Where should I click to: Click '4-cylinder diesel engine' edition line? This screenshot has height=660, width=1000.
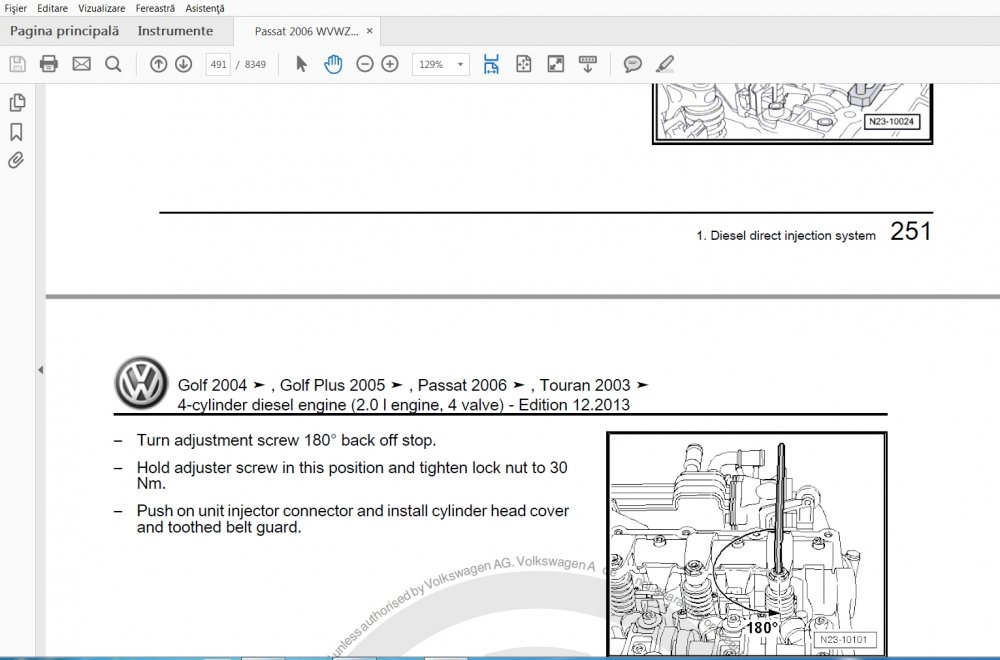click(x=404, y=405)
